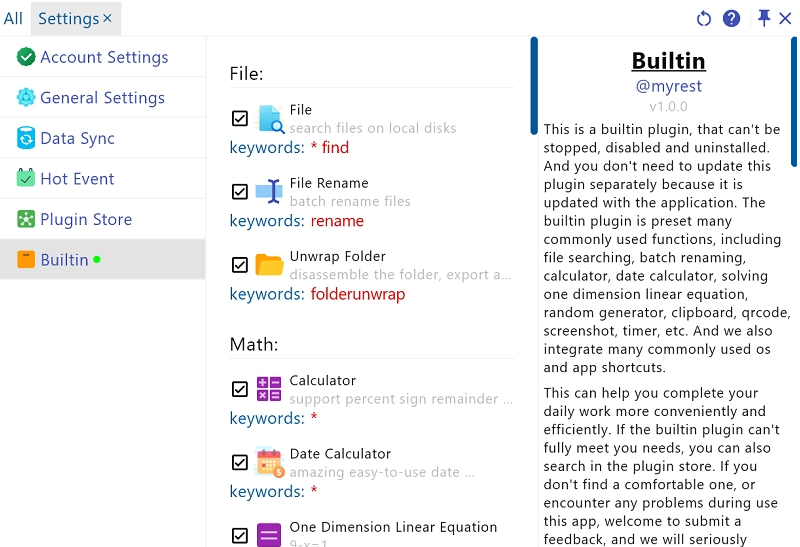Click the refresh icon in top bar
Viewport: 800px width, 547px height.
704,19
